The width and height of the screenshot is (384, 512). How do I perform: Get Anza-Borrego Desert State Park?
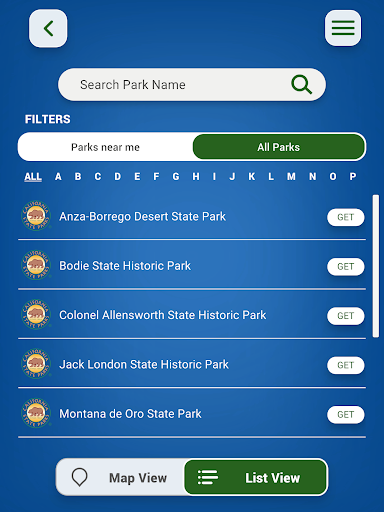click(x=346, y=217)
